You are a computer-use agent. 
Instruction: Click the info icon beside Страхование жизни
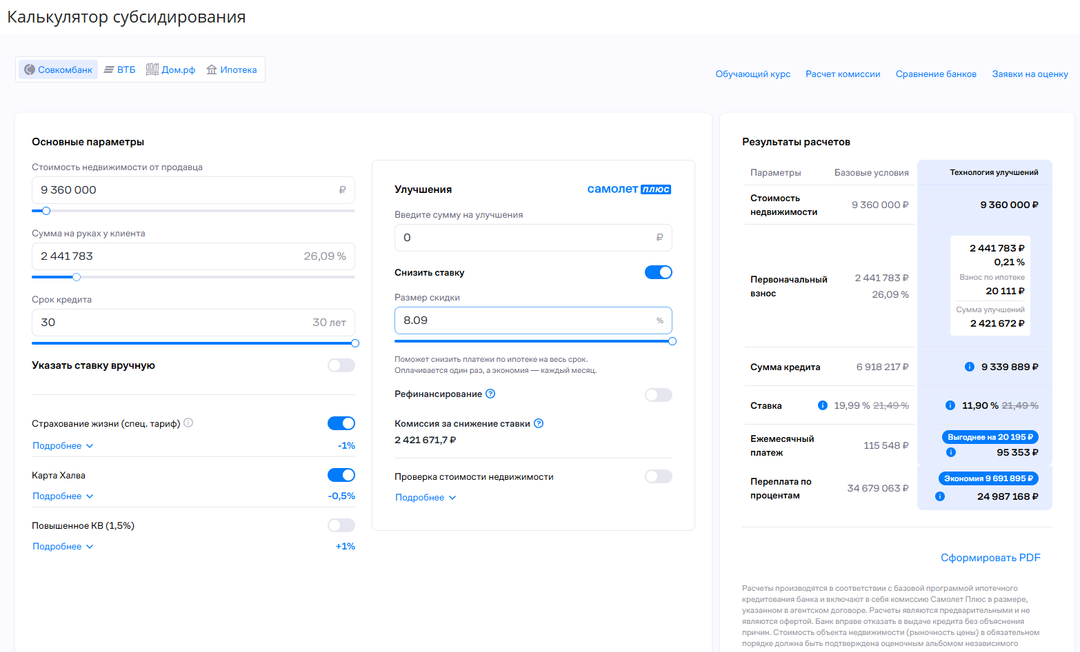point(188,423)
